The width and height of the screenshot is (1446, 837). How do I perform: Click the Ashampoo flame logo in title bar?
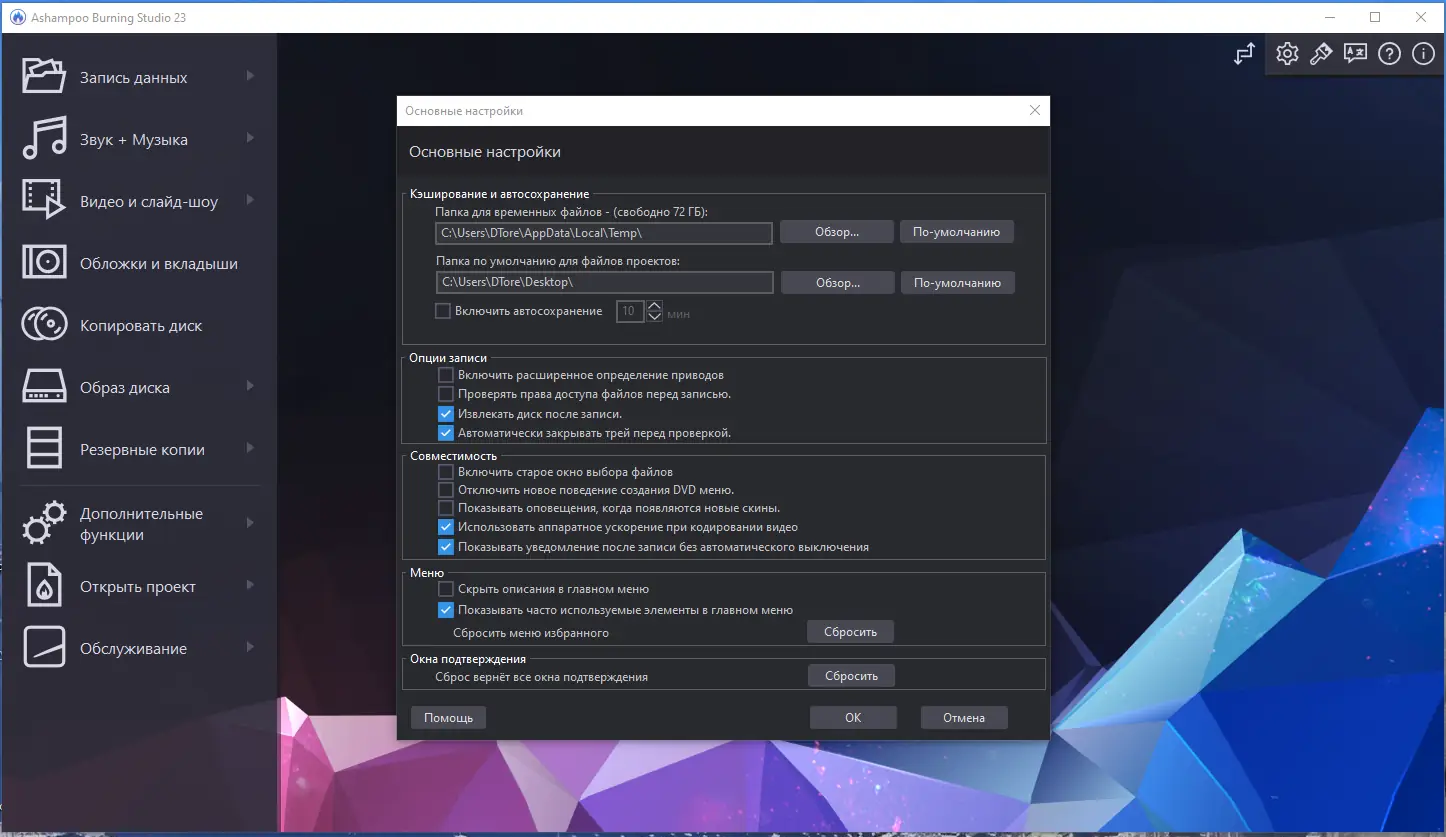point(17,17)
